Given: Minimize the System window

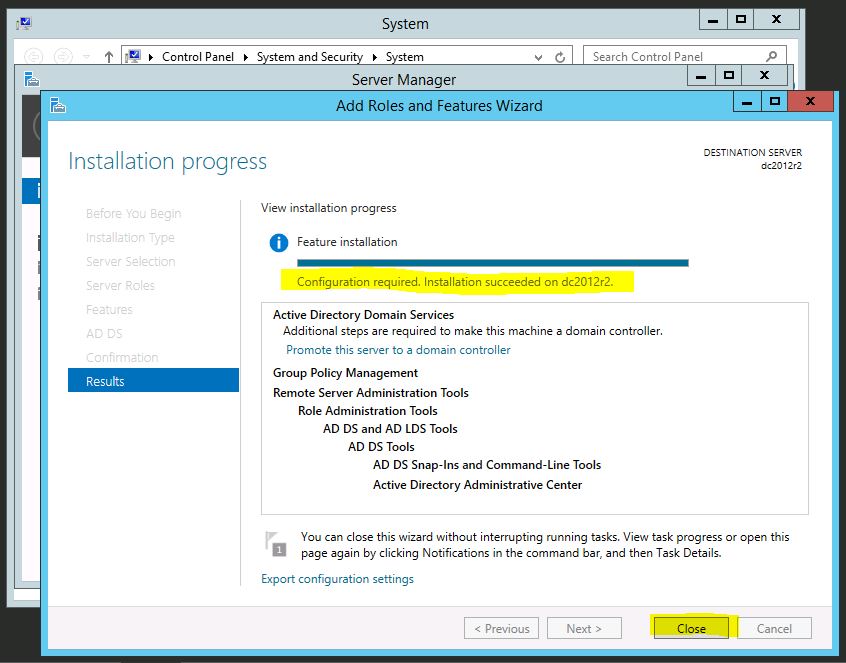Looking at the screenshot, I should [713, 19].
